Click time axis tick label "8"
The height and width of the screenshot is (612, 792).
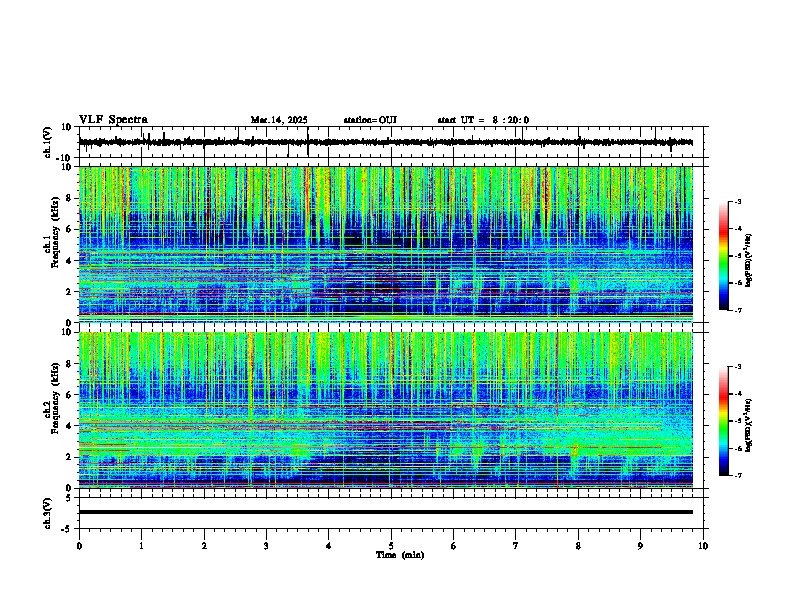(578, 546)
